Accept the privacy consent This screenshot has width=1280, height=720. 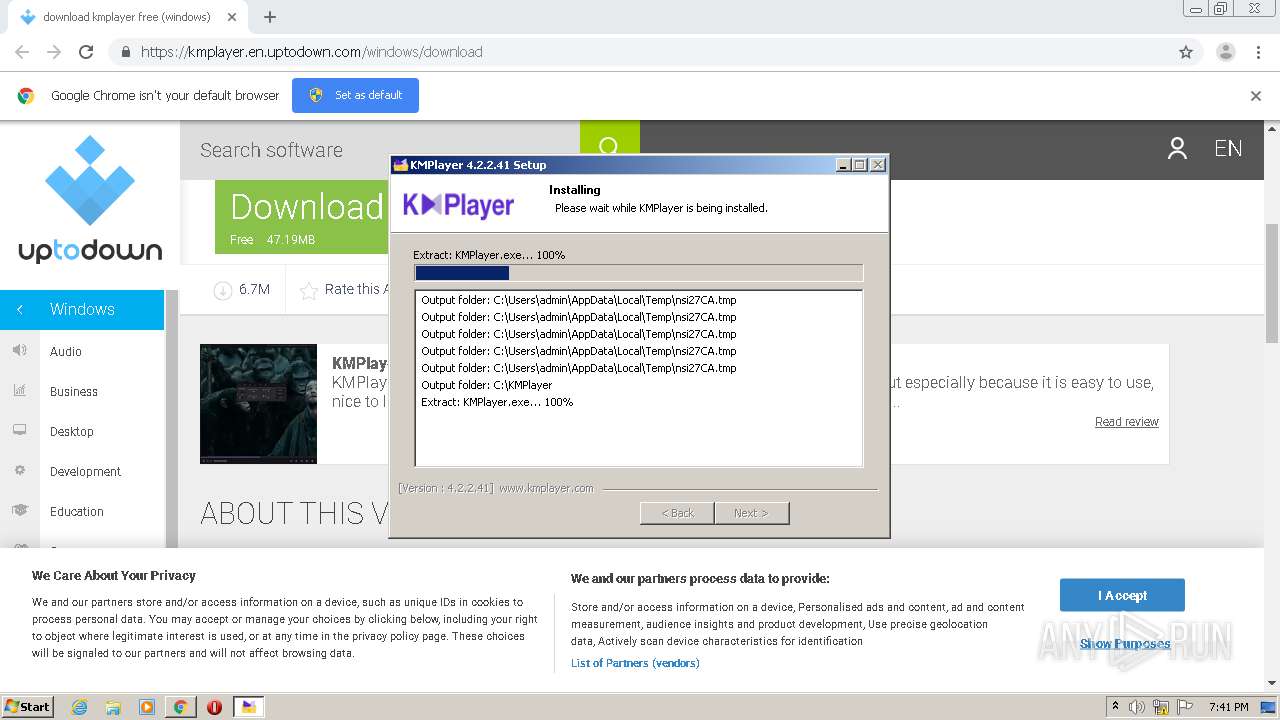point(1122,595)
